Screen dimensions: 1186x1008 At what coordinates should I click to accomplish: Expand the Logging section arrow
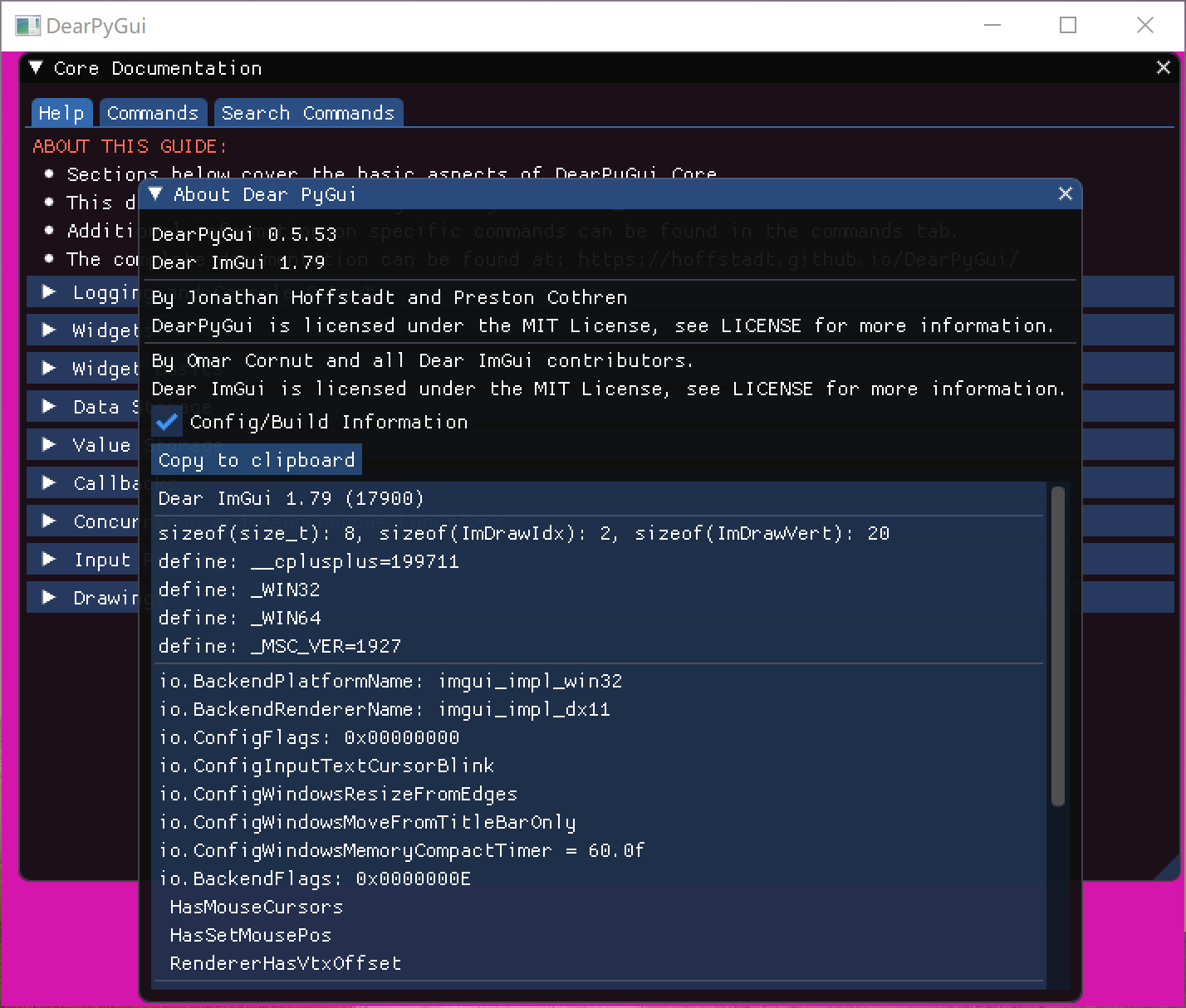pos(49,291)
